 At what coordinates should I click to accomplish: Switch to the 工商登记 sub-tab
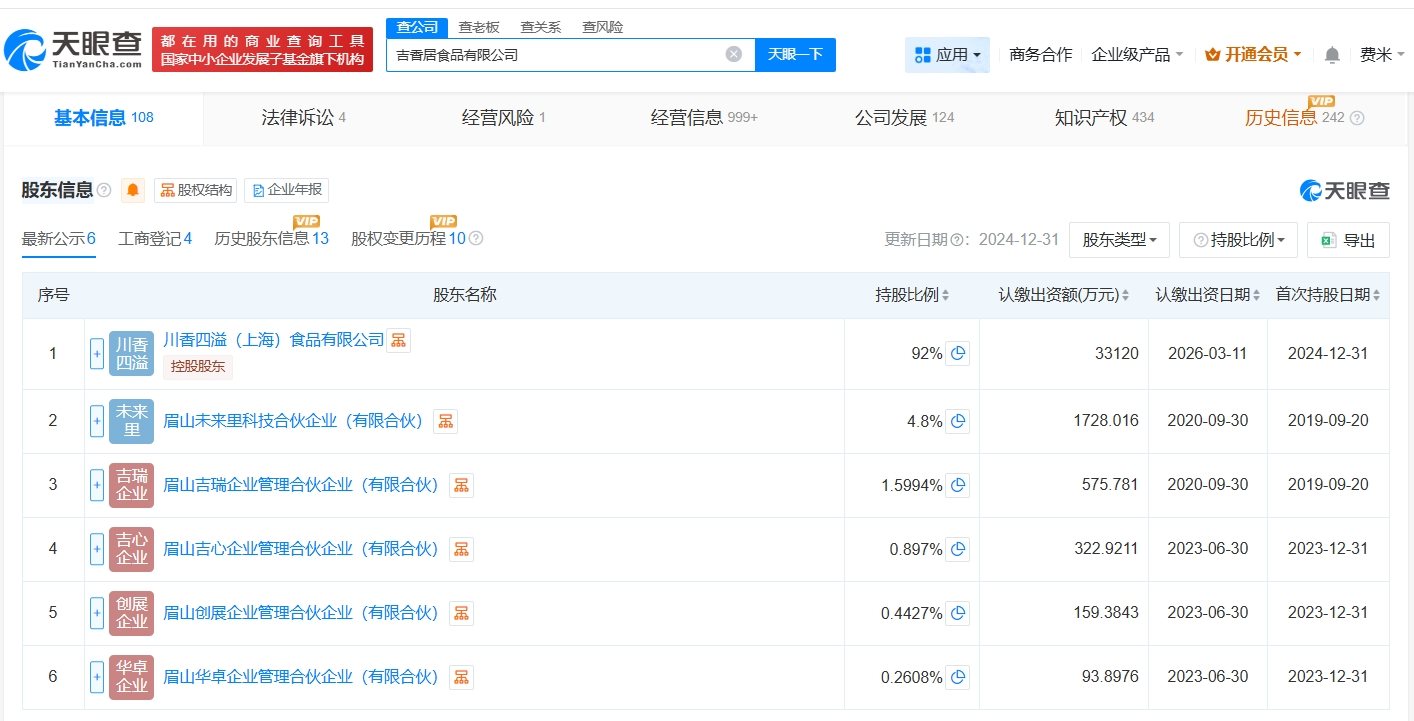[x=155, y=239]
